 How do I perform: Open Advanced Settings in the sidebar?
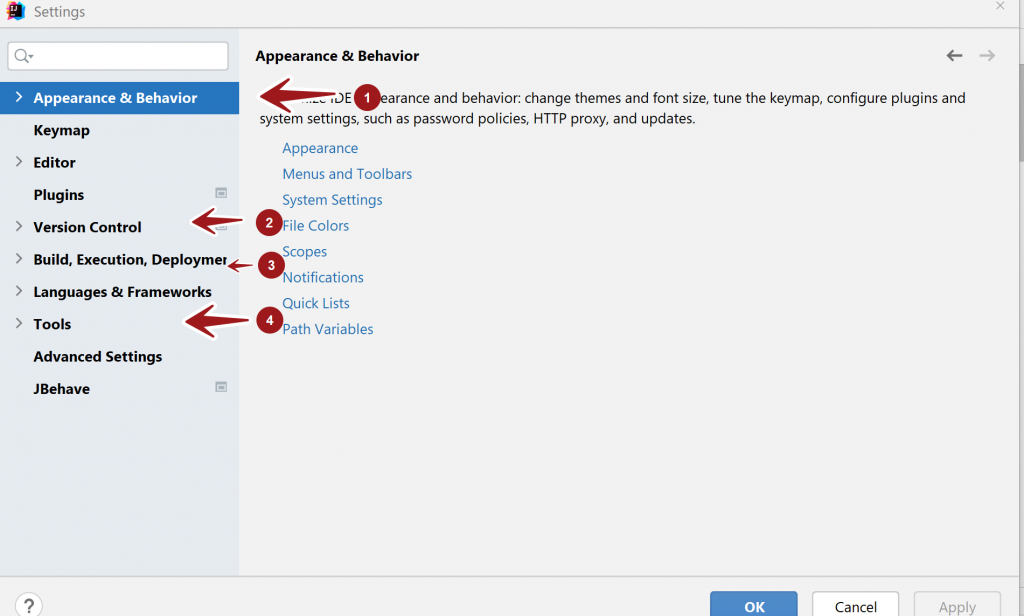coord(97,356)
